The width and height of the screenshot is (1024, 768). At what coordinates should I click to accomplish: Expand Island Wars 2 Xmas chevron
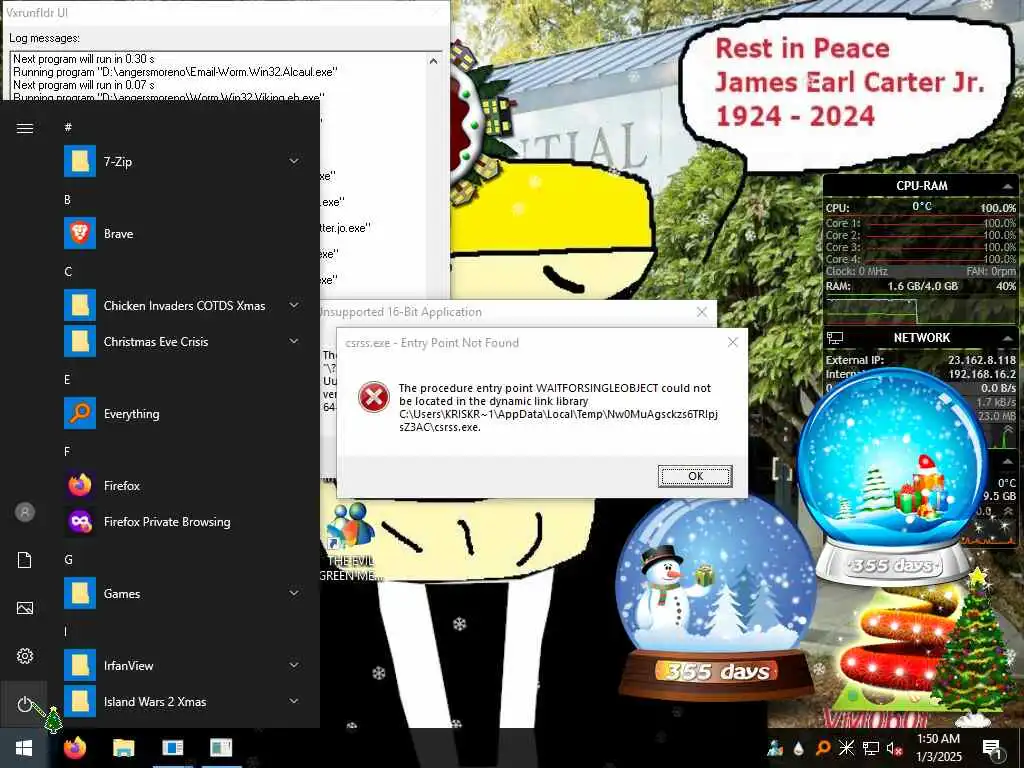pyautogui.click(x=294, y=701)
